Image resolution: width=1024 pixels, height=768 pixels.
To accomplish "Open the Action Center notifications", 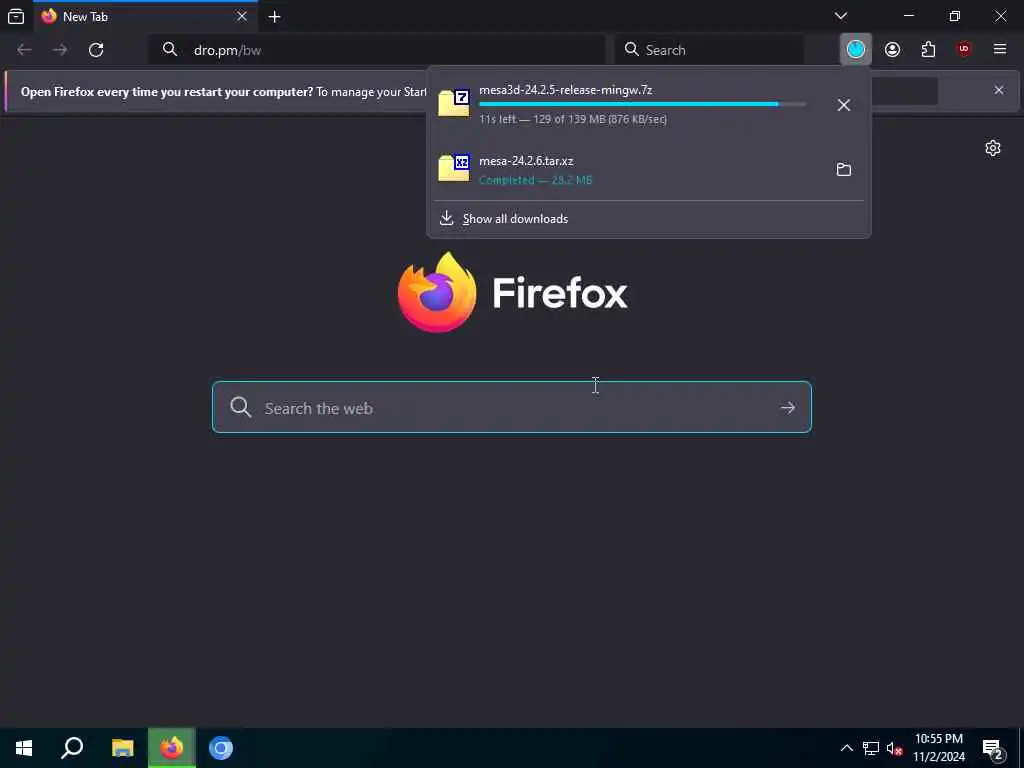I will coord(993,749).
